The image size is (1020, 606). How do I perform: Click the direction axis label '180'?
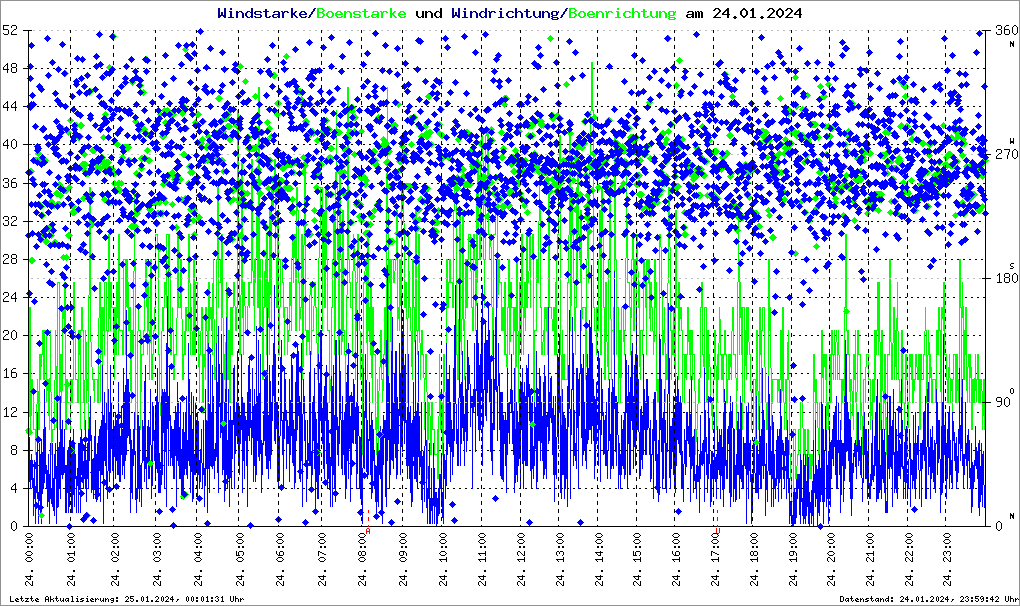1007,278
